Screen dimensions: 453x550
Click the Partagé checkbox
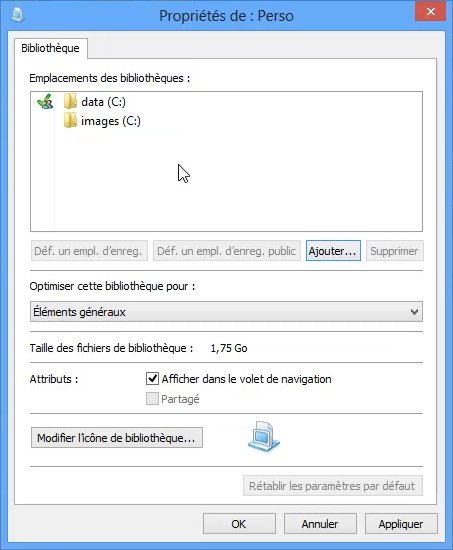pos(152,398)
